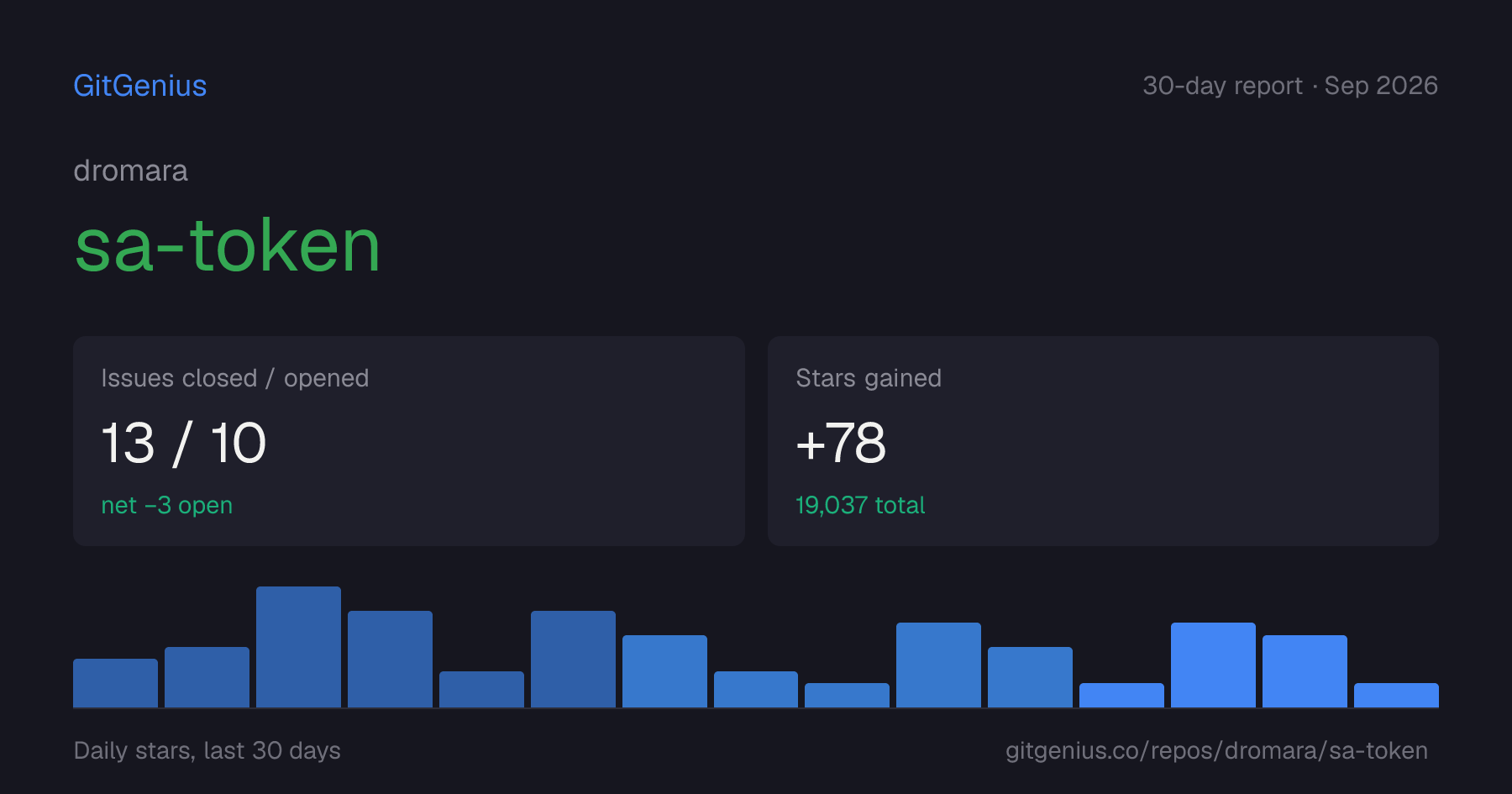This screenshot has width=1512, height=794.
Task: Click the 30-day report Sep 2026 label
Action: pyautogui.click(x=1290, y=86)
